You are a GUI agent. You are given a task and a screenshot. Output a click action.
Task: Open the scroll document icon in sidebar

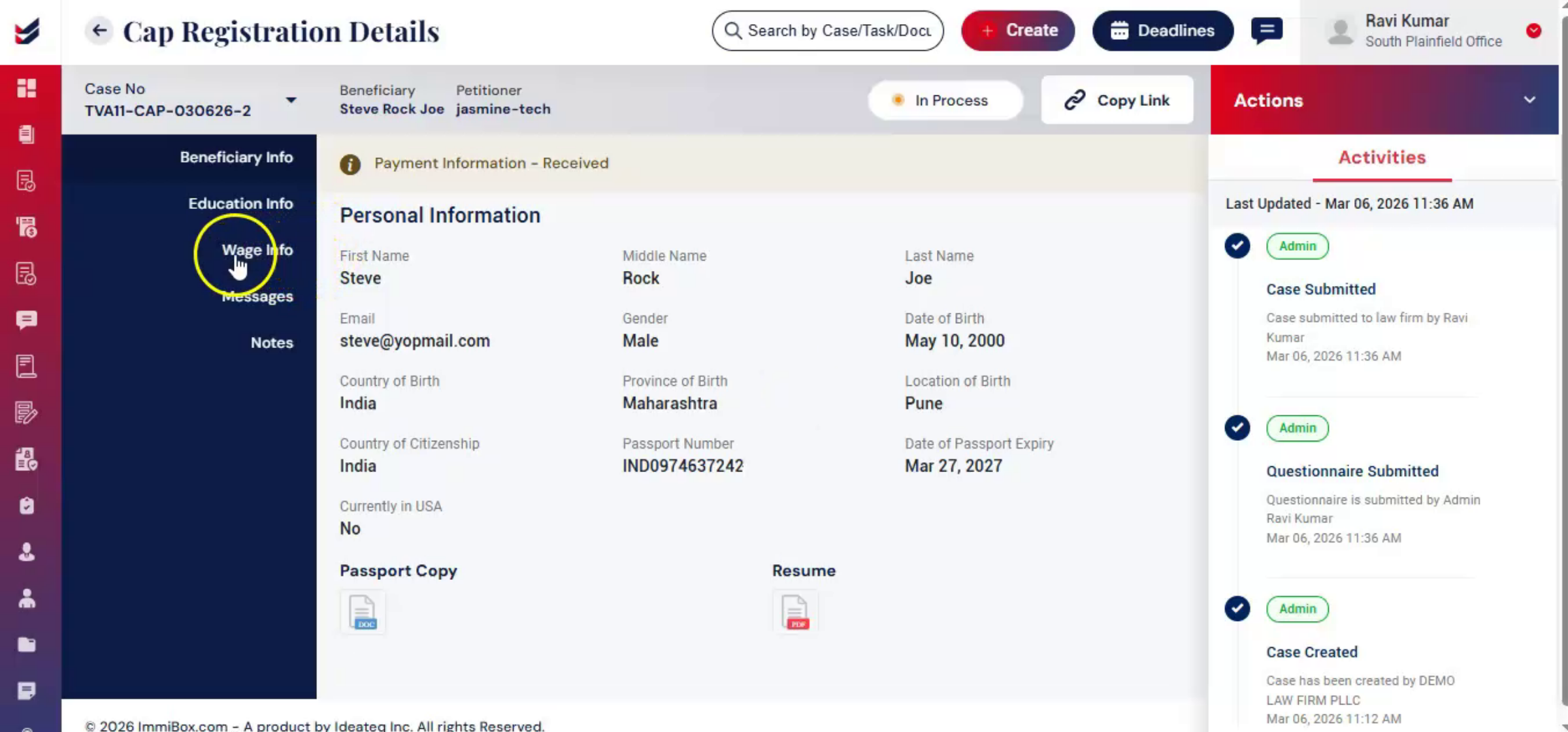(26, 366)
